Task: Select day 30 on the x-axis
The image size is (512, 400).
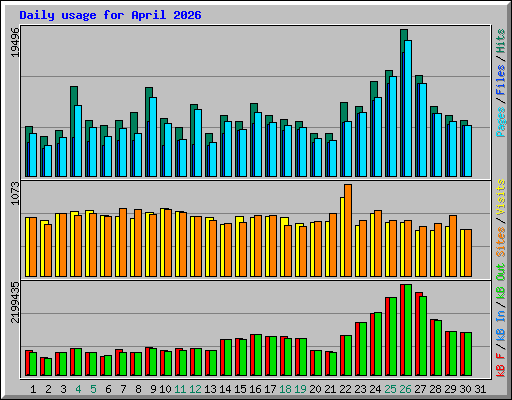Action: click(x=465, y=389)
